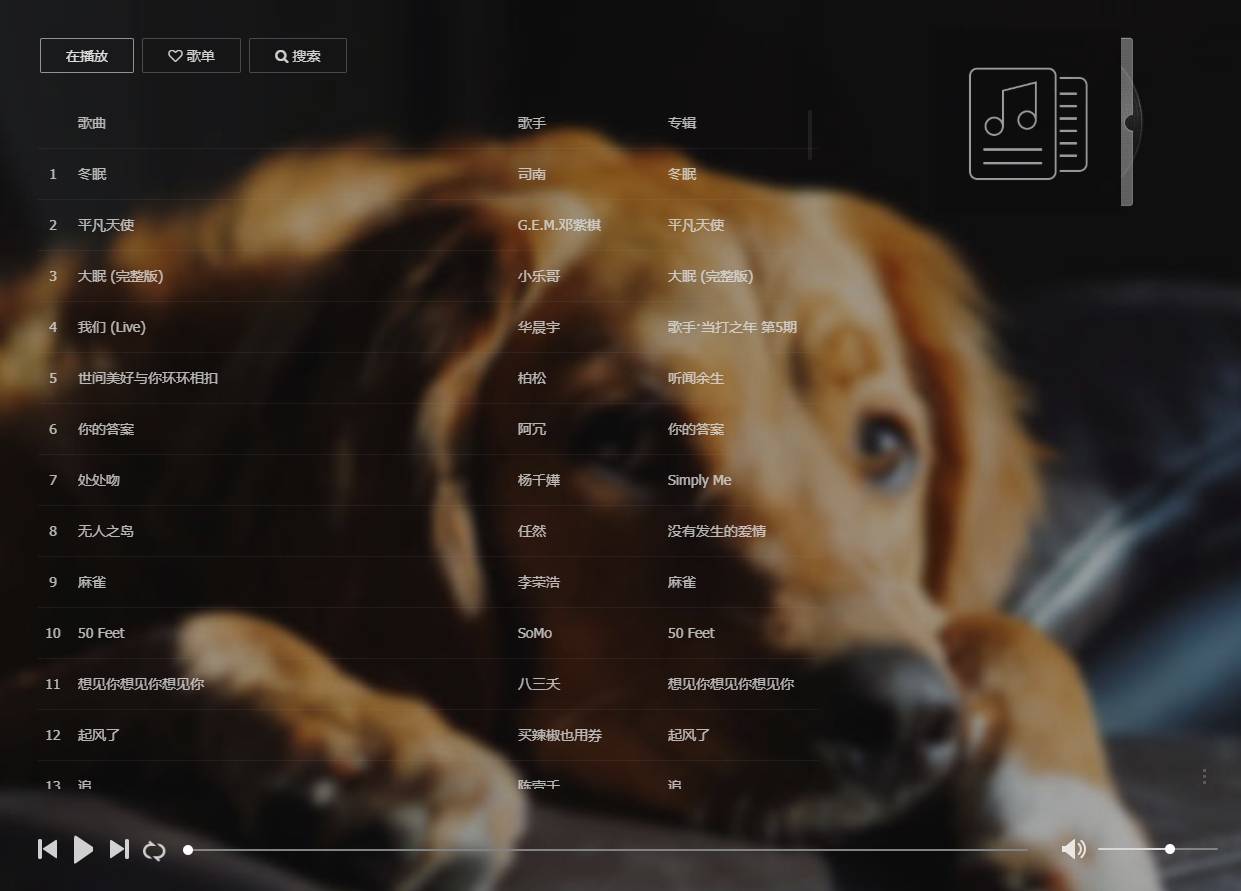Screen dimensions: 1241x891
Task: Mute audio using the speaker icon
Action: 1073,849
